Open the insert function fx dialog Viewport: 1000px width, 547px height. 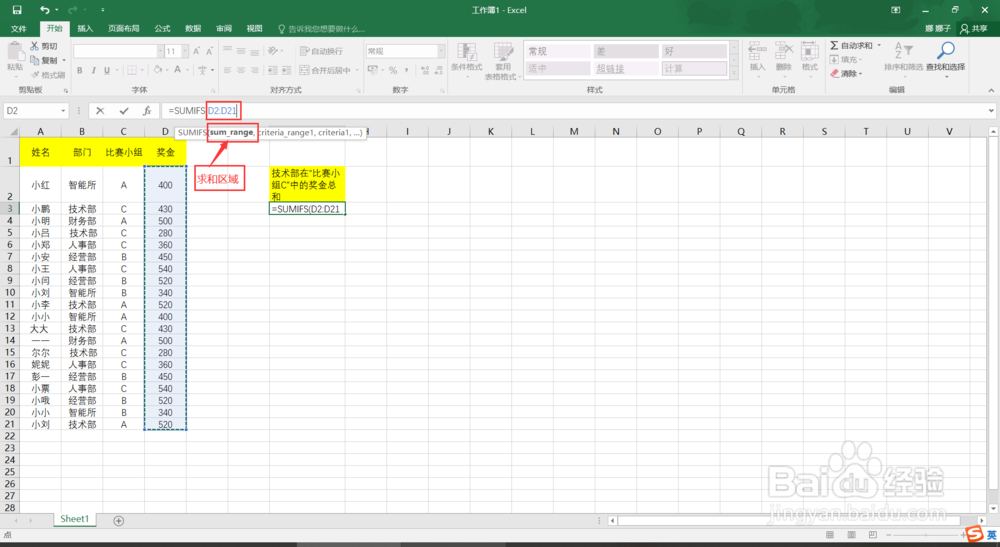tap(147, 111)
